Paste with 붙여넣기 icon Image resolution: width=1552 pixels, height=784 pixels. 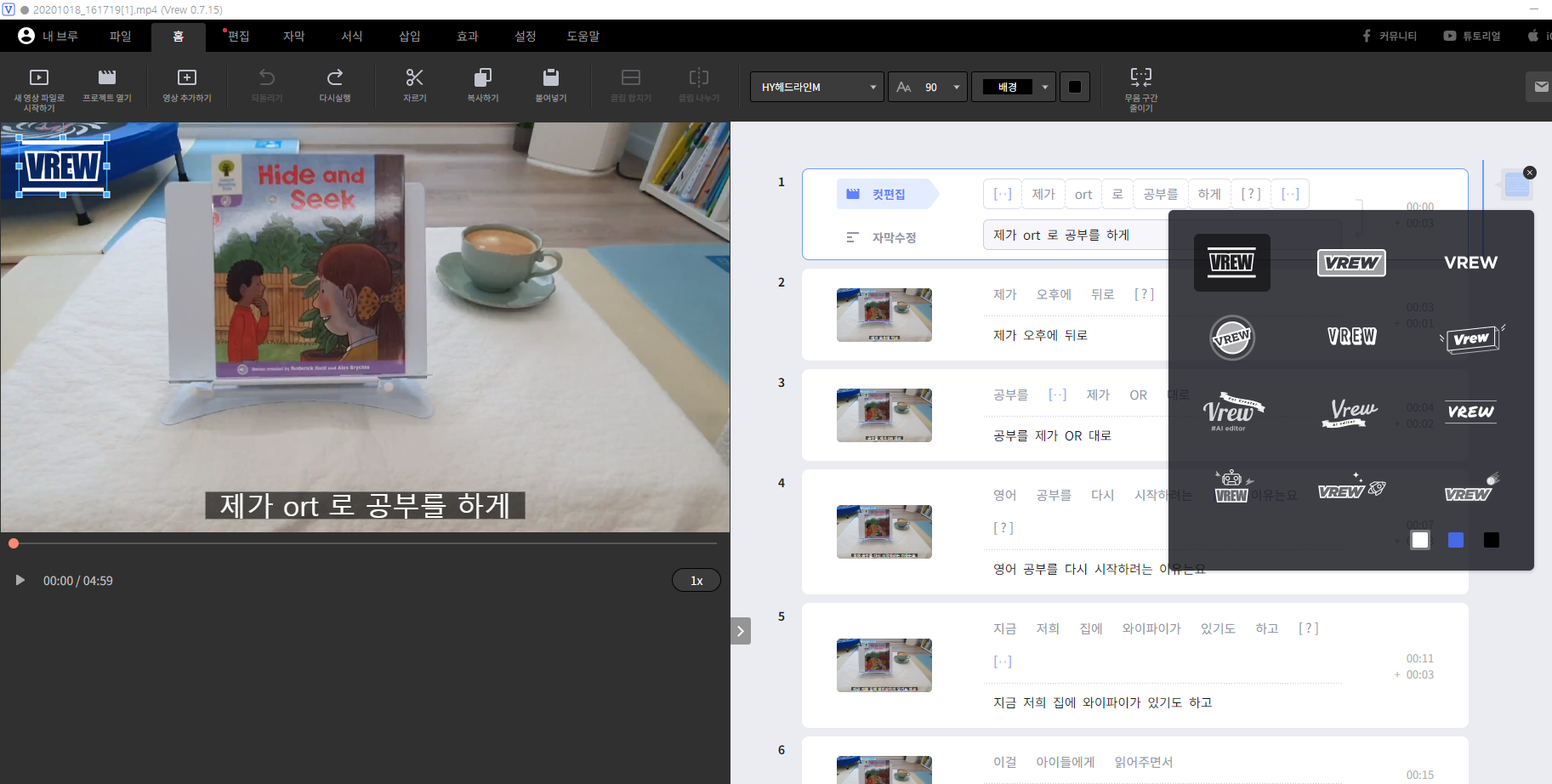551,87
